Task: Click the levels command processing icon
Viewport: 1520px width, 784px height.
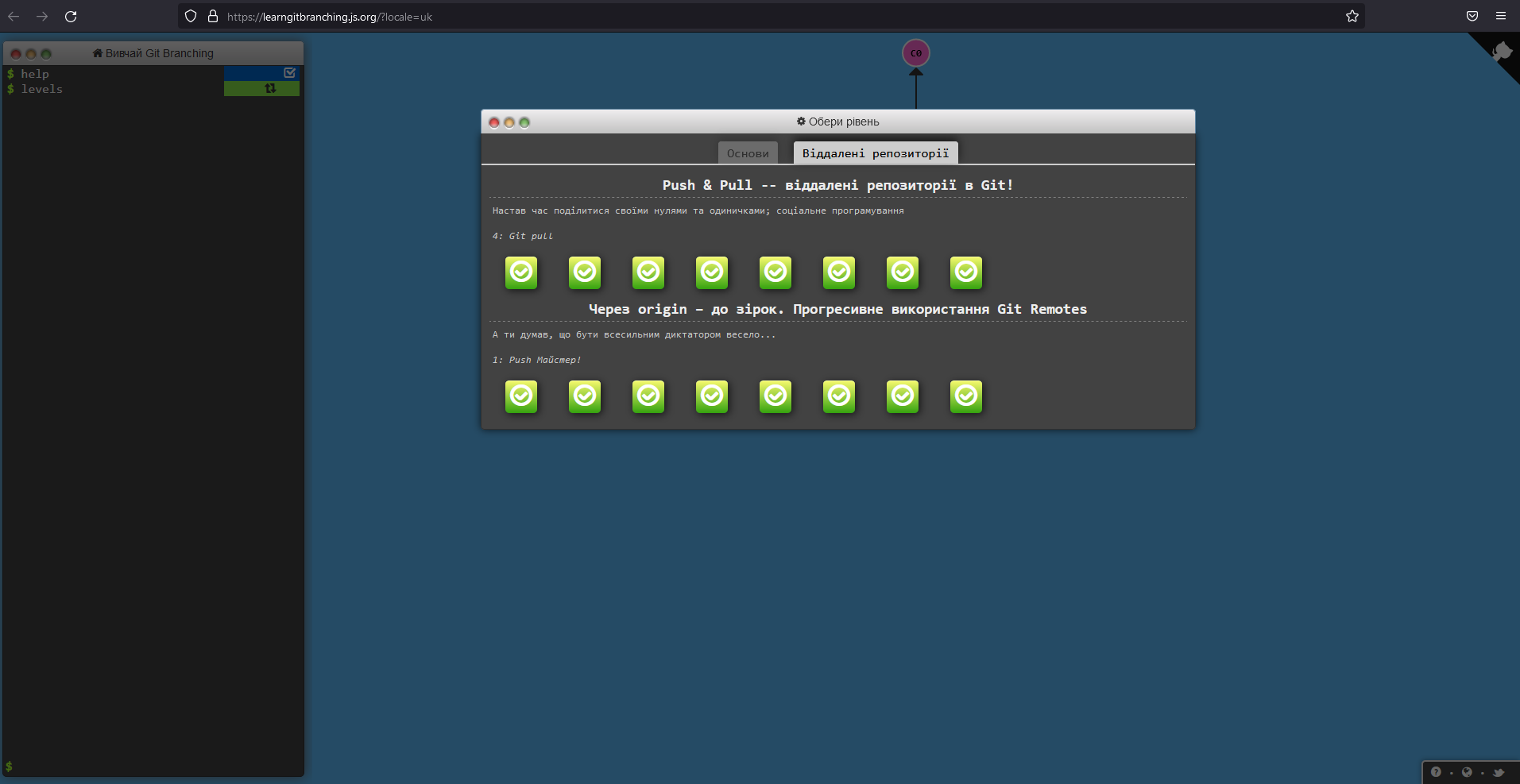Action: click(x=270, y=89)
